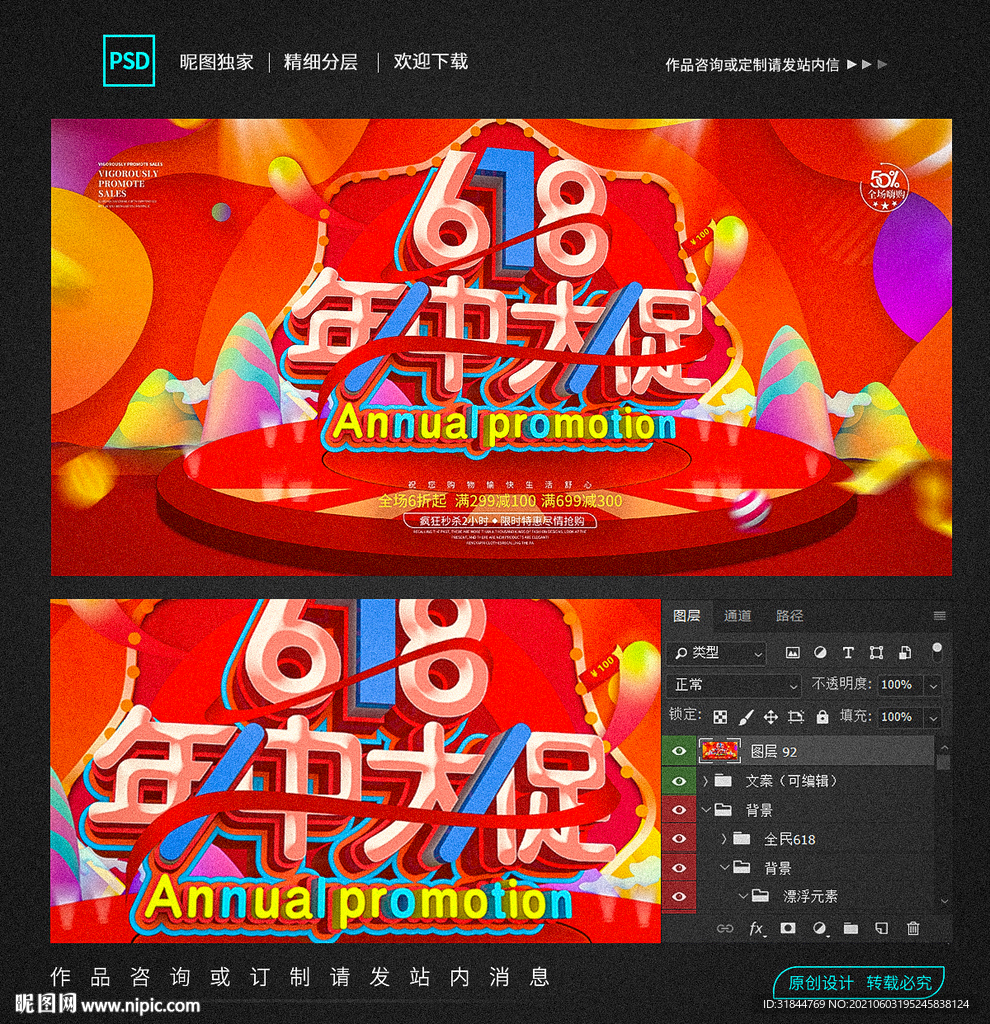Delete layer using the trash icon
This screenshot has width=990, height=1024.
pyautogui.click(x=913, y=929)
